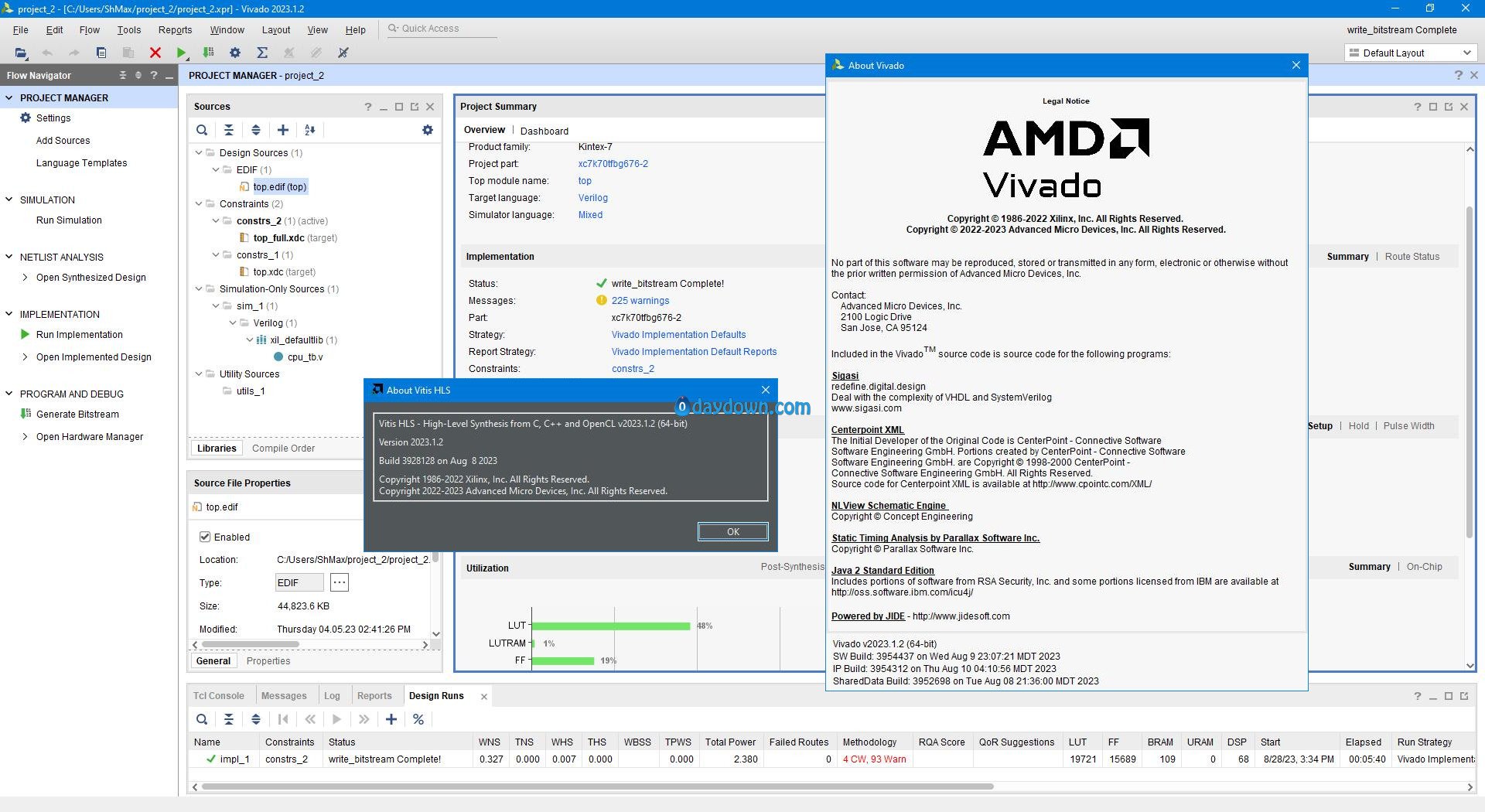The height and width of the screenshot is (812, 1485).
Task: Click Add Sources in Flow Navigator
Action: (63, 140)
